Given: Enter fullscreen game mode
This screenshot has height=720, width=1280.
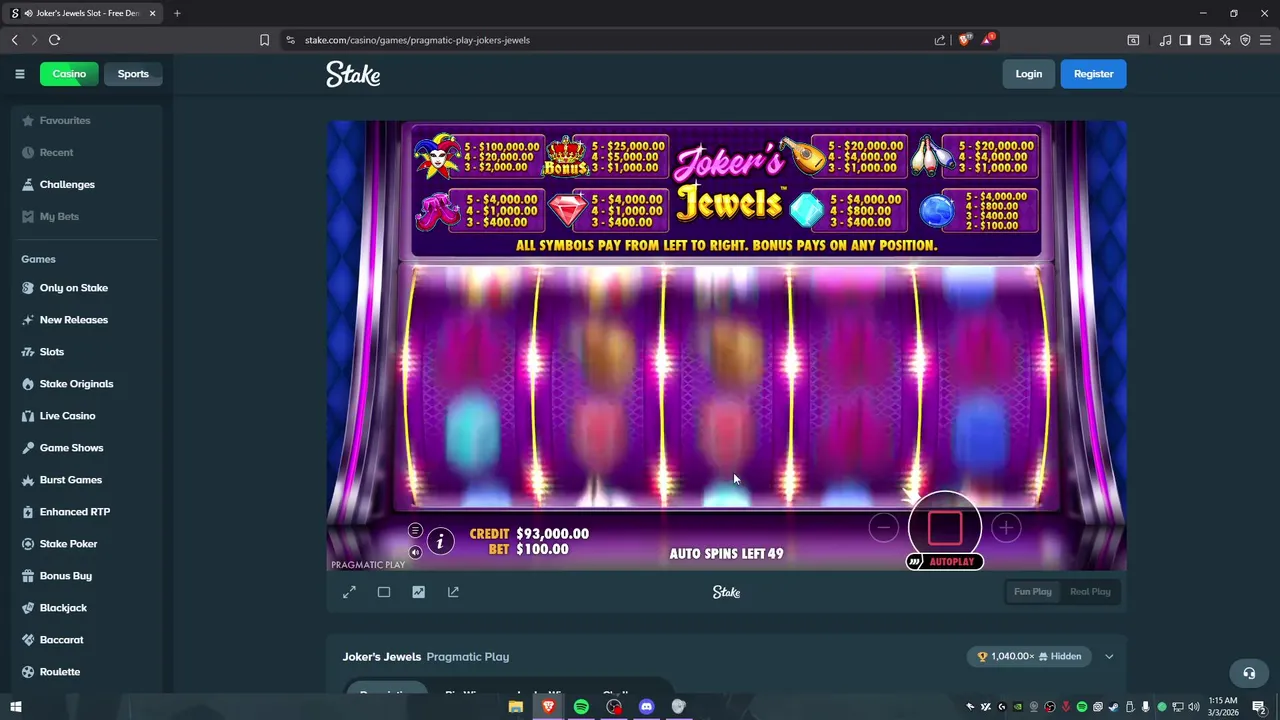Looking at the screenshot, I should pyautogui.click(x=349, y=592).
